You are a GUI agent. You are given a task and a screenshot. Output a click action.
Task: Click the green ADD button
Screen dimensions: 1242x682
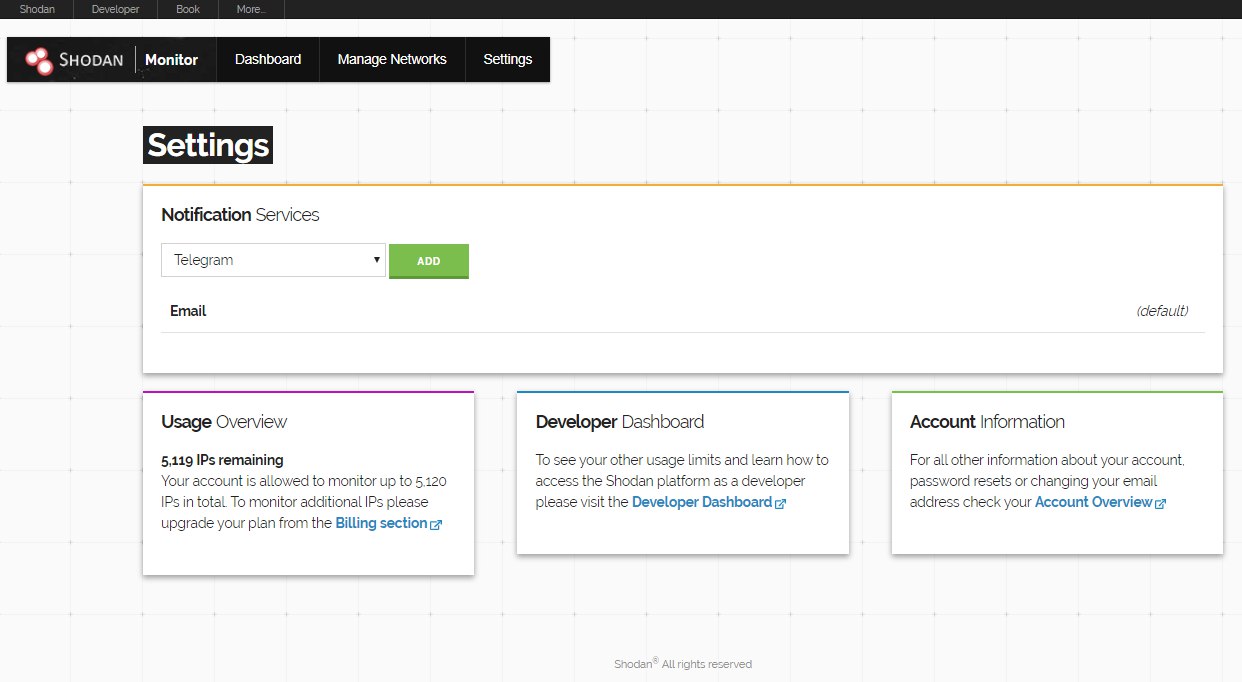point(429,261)
